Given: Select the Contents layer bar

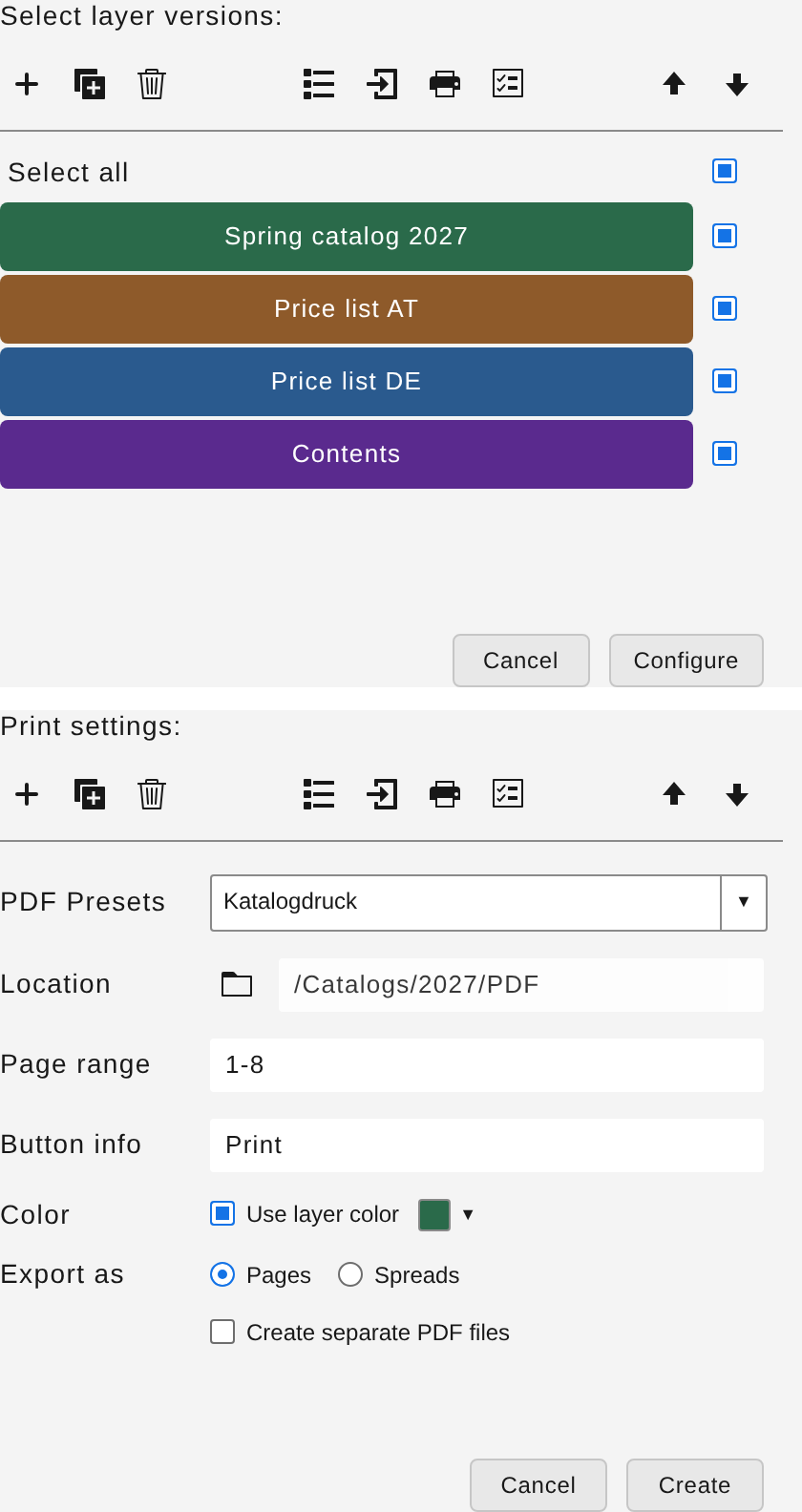Looking at the screenshot, I should 347,454.
